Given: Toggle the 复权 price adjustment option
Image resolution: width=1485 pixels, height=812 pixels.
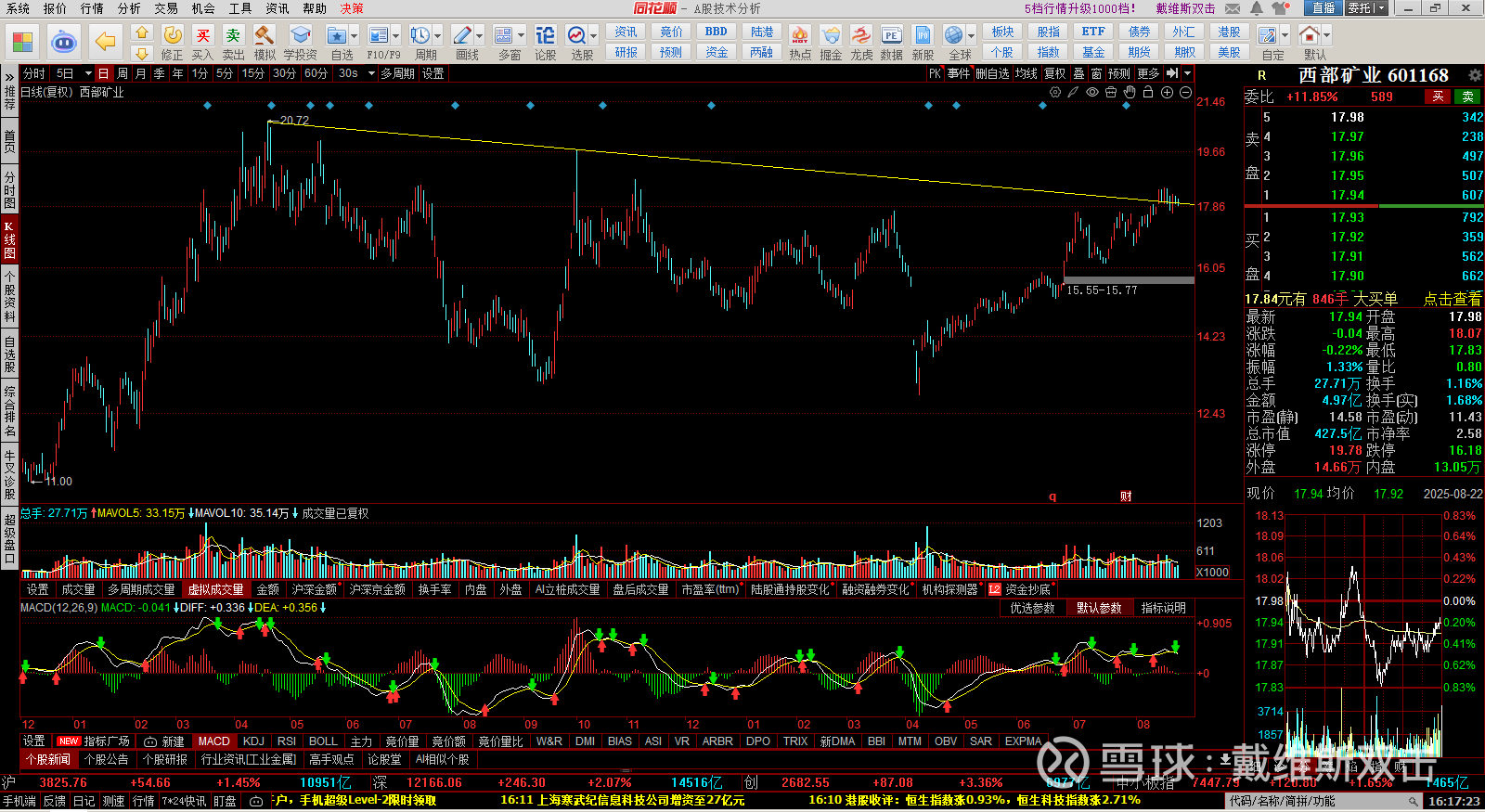Looking at the screenshot, I should pos(1055,73).
